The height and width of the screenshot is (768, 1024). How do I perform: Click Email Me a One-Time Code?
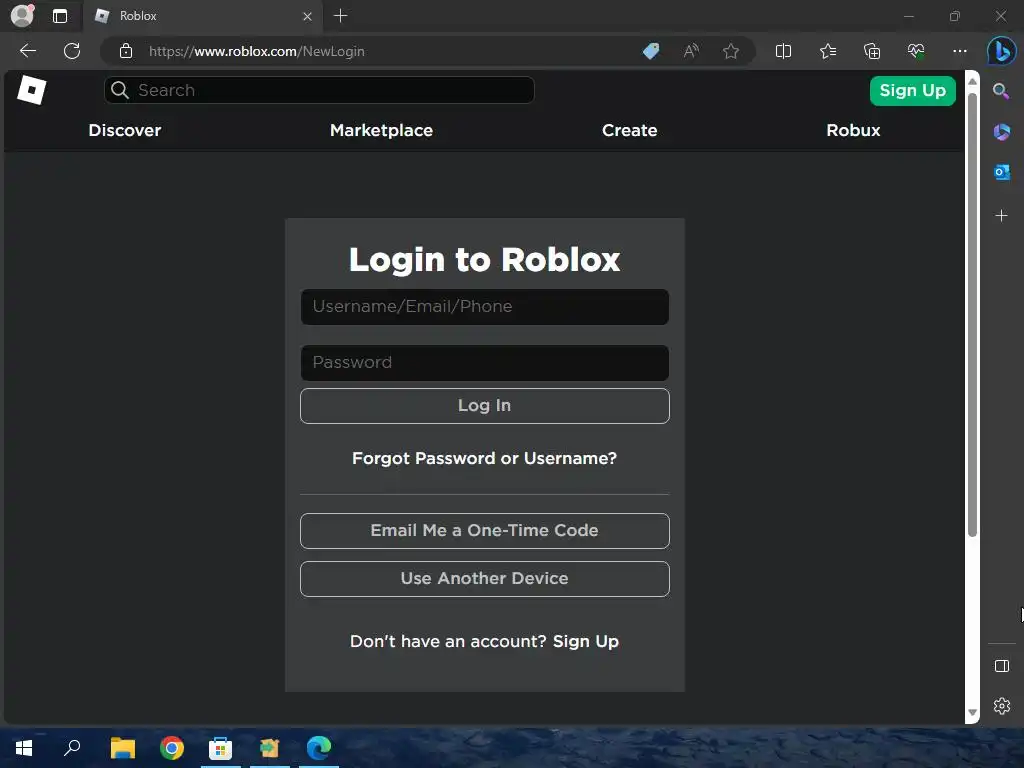tap(485, 530)
